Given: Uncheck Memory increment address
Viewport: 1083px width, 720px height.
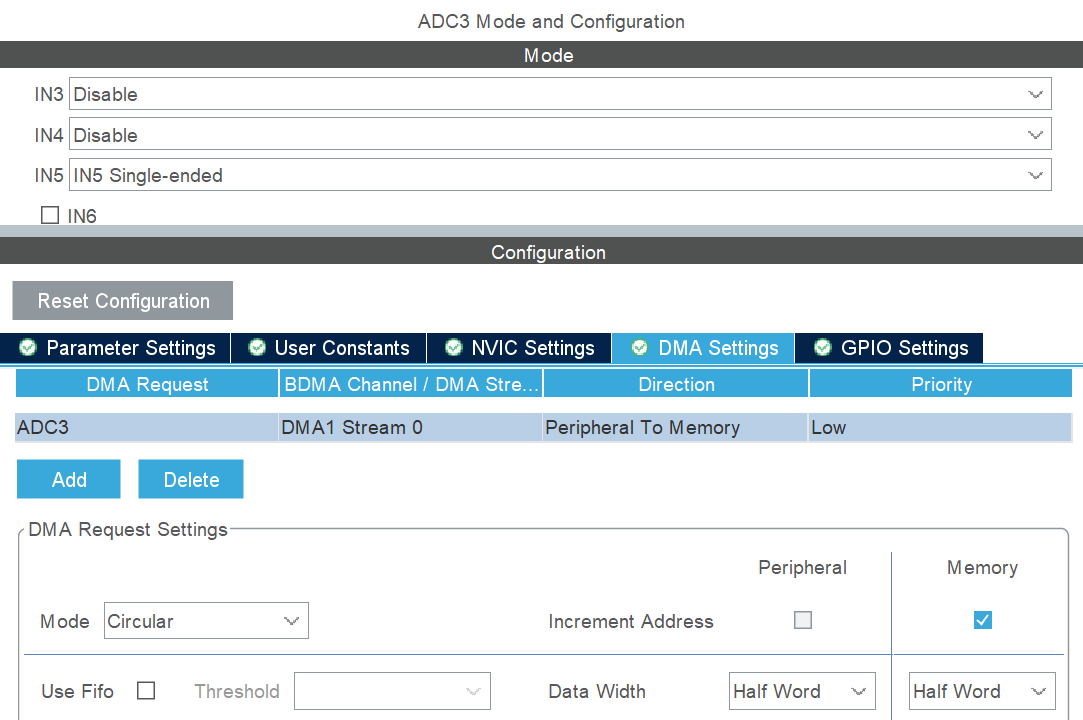Looking at the screenshot, I should pos(982,620).
